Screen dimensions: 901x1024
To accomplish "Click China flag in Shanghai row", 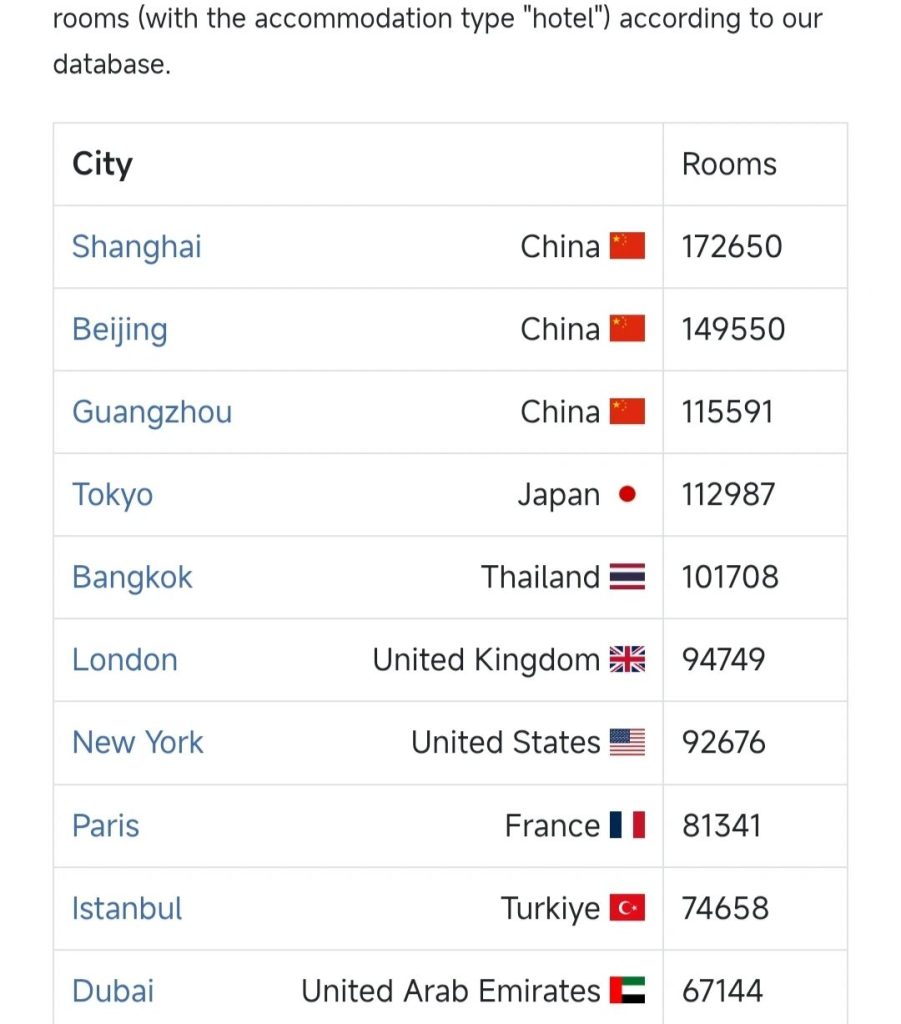I will point(627,246).
